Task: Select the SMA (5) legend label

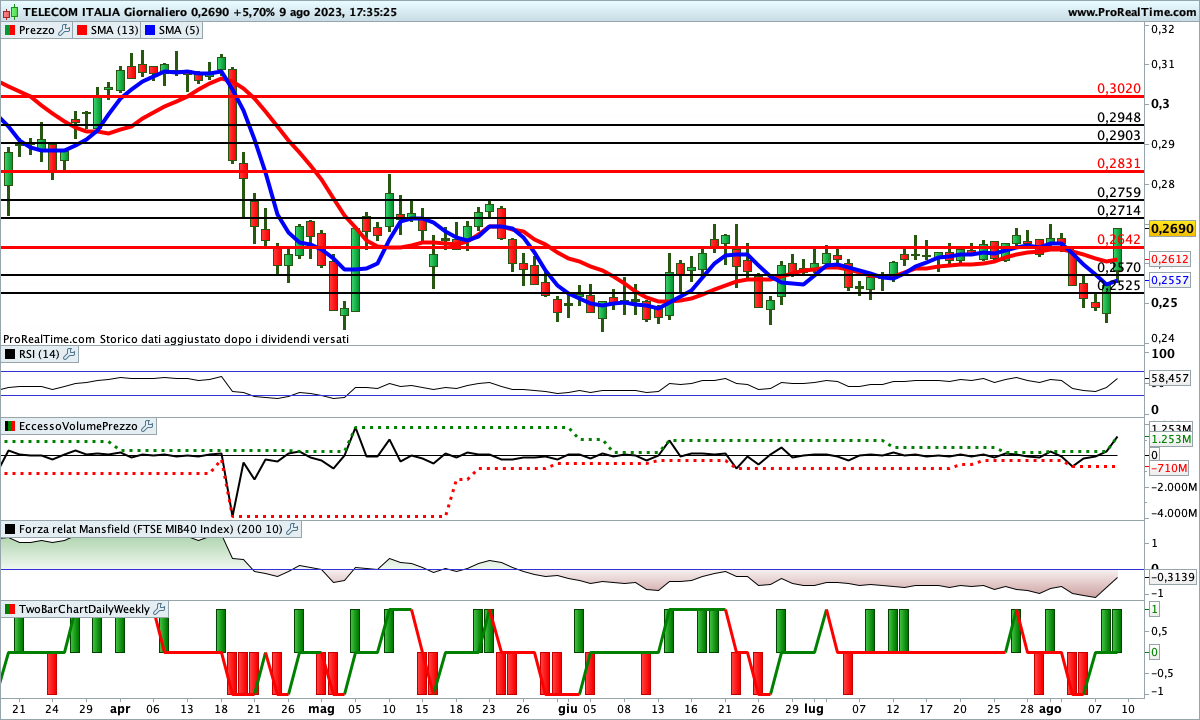Action: 179,30
